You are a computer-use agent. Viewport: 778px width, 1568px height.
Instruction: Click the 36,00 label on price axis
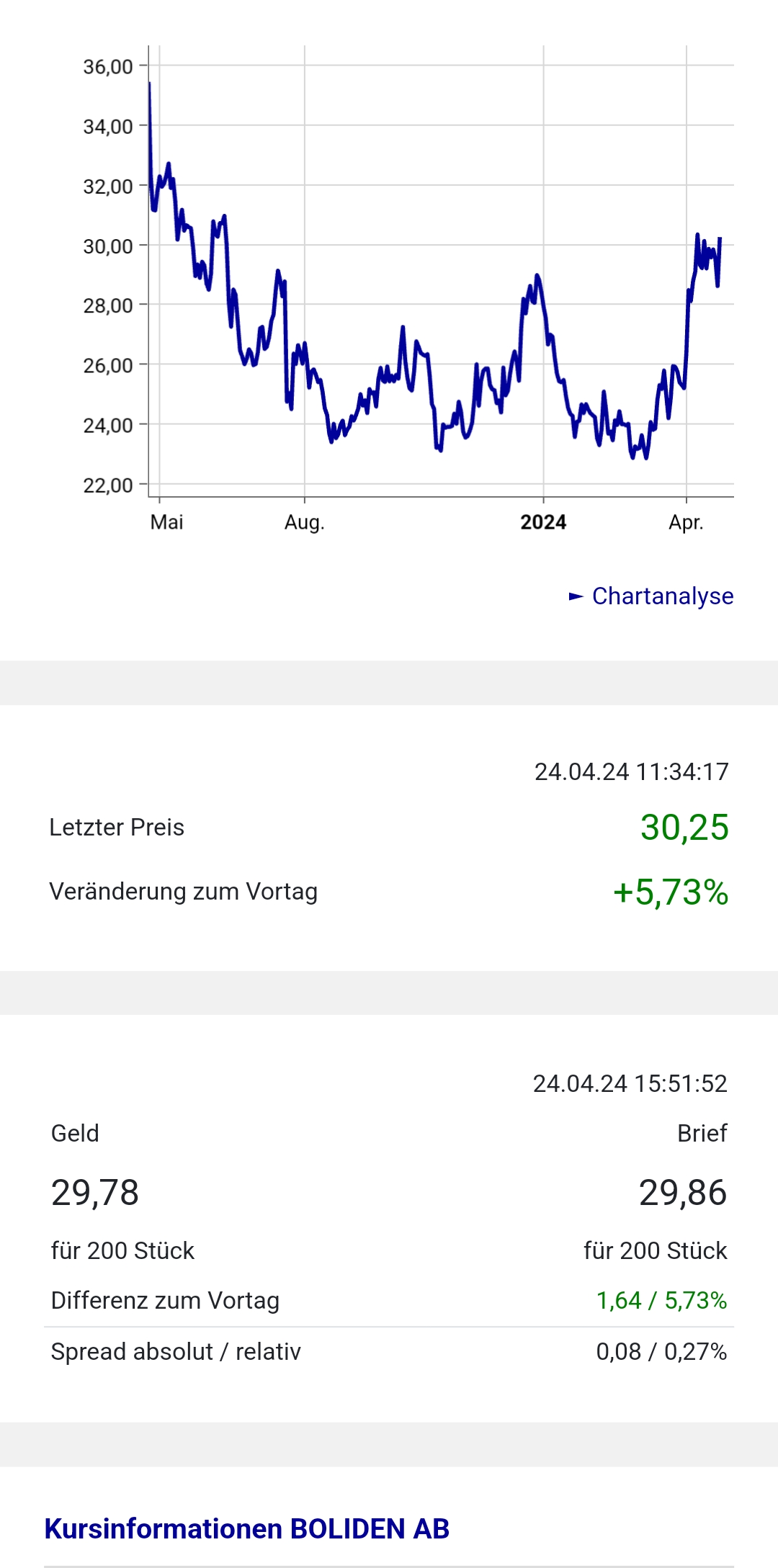108,67
